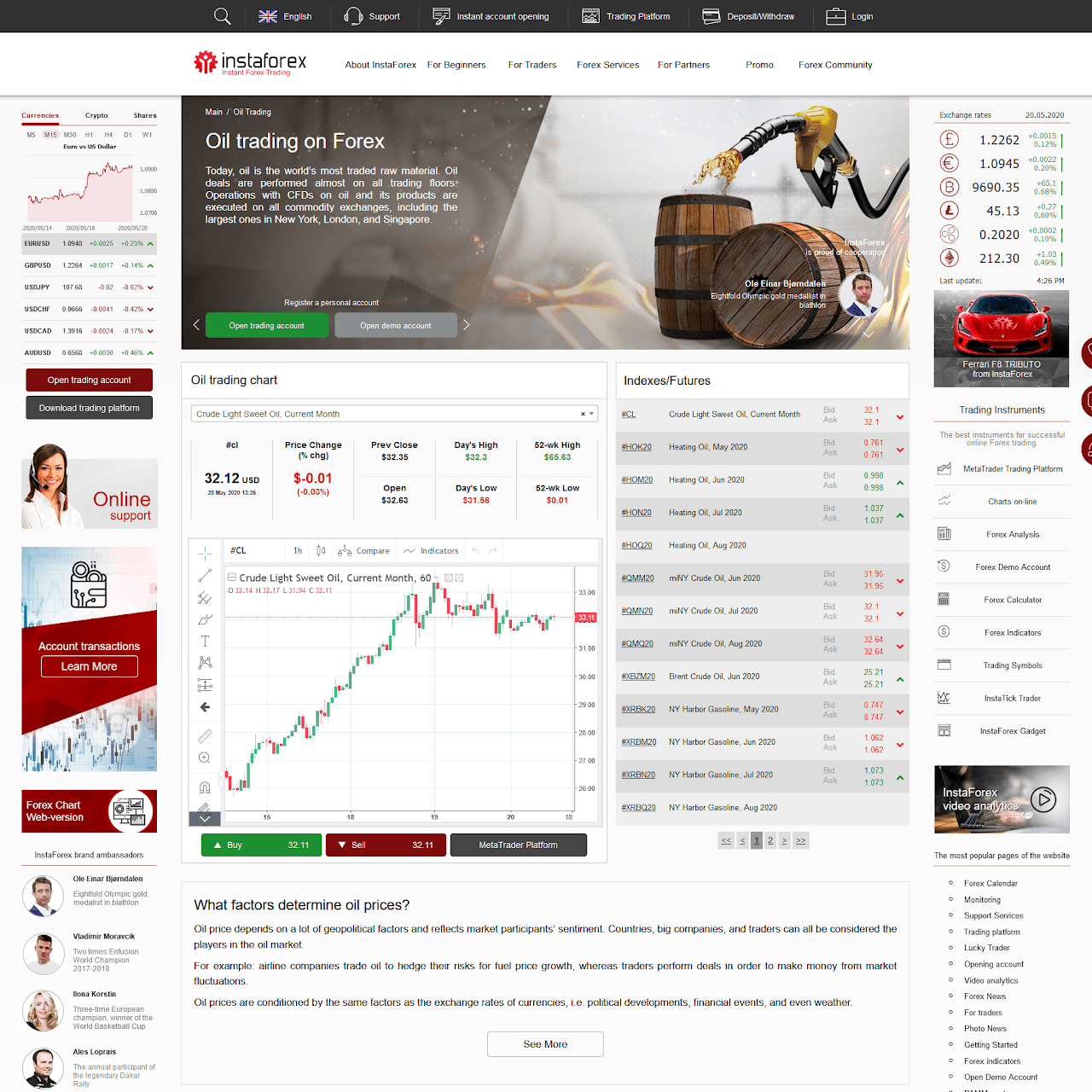
Task: Open series settings gear in chart legend
Action: [459, 578]
